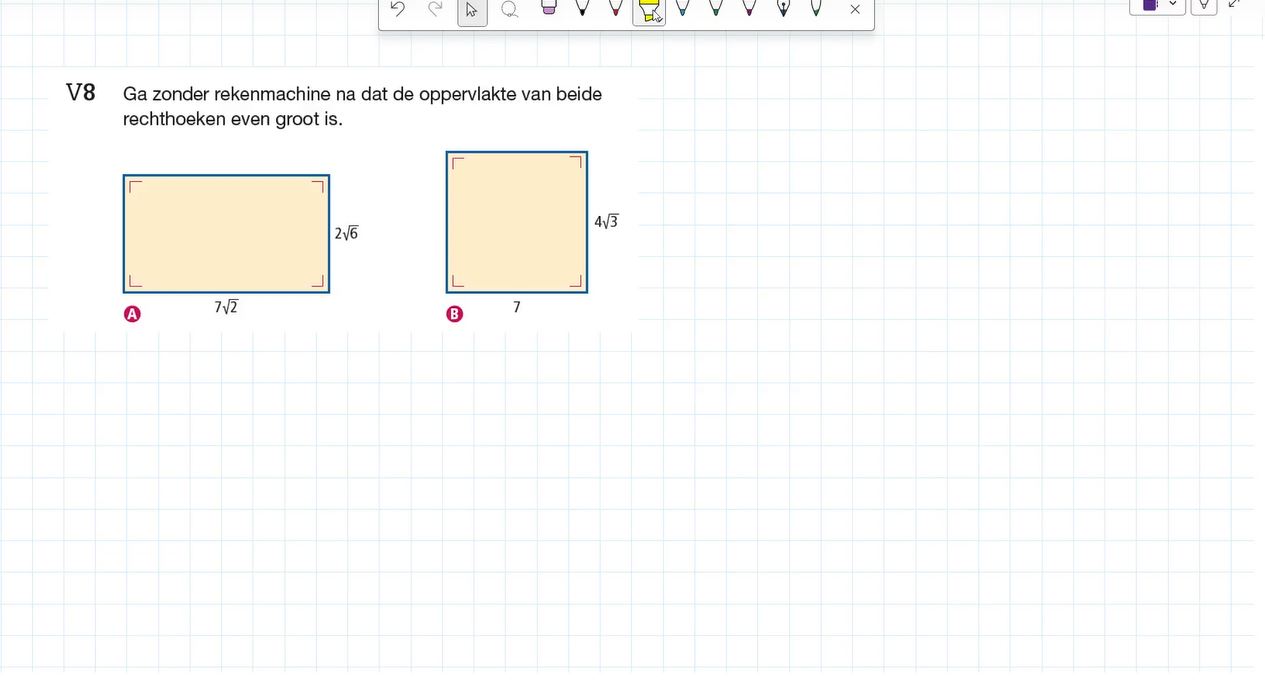The image size is (1265, 683).
Task: Click inside rectangle B
Action: point(517,222)
